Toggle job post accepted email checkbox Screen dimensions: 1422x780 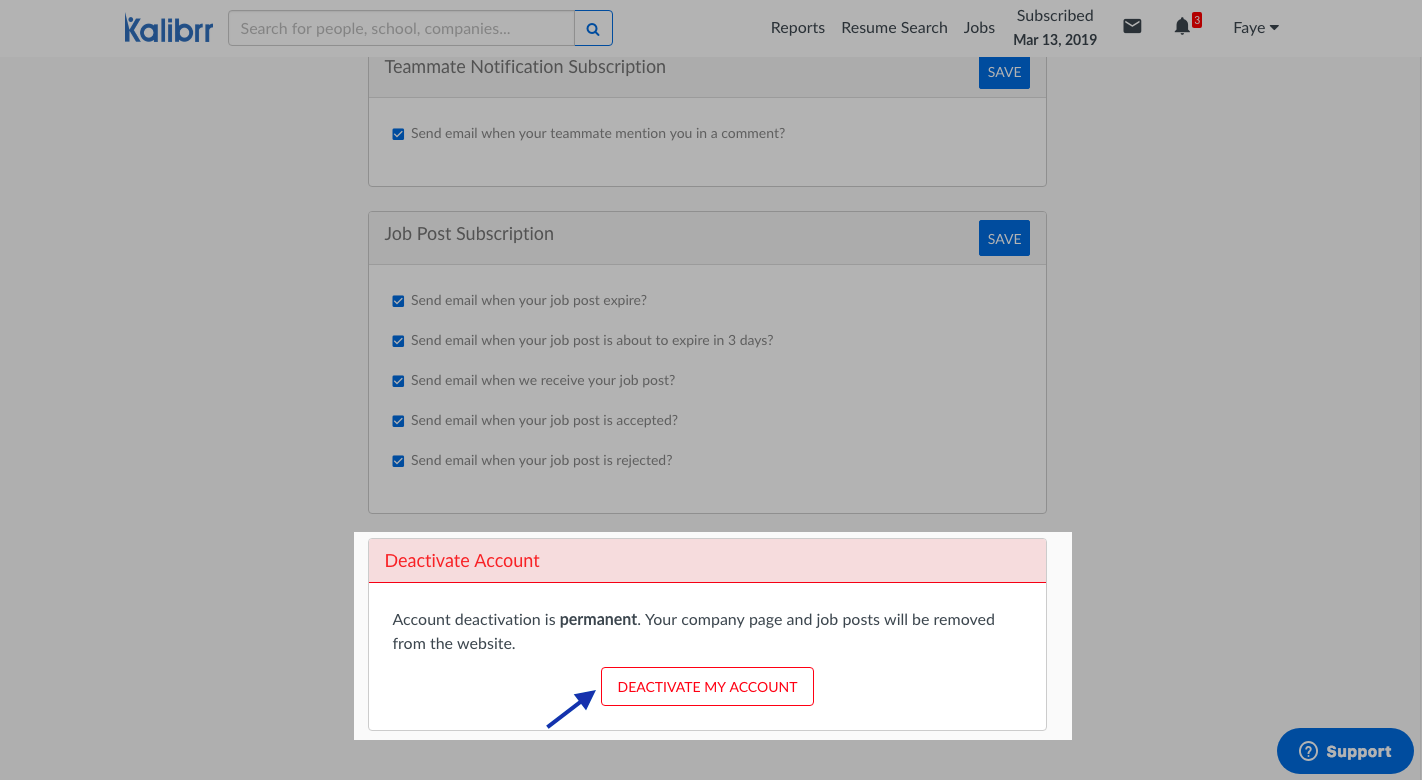(x=398, y=421)
